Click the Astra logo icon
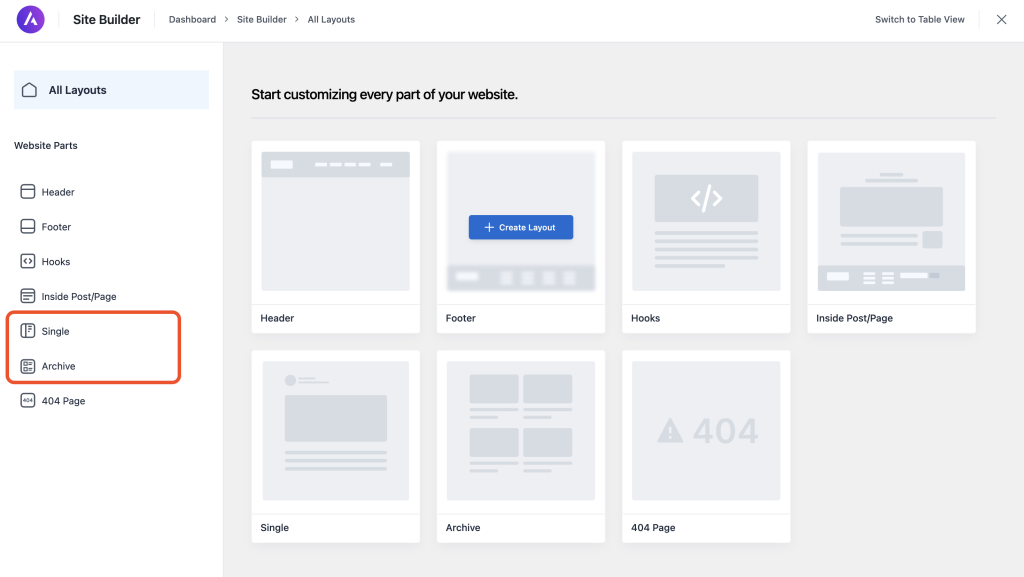Viewport: 1024px width, 577px height. [x=31, y=20]
